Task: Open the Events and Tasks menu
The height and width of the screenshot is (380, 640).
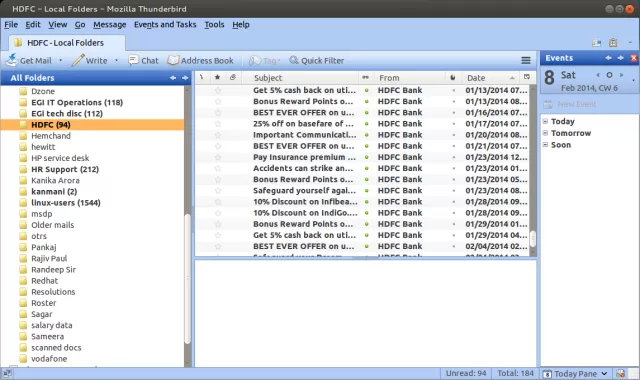Action: (165, 24)
